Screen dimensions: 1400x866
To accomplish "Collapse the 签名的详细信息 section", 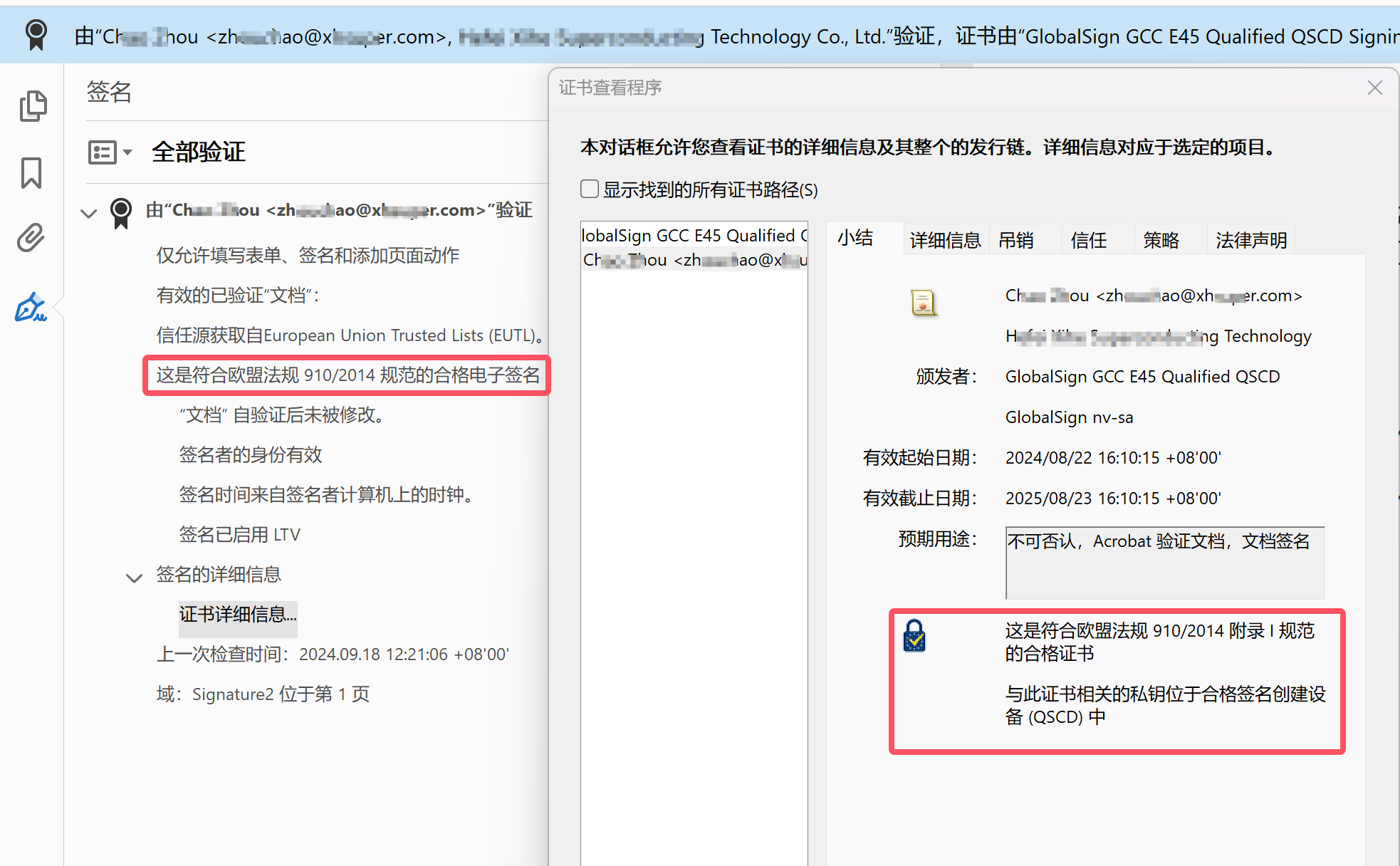I will [x=134, y=578].
